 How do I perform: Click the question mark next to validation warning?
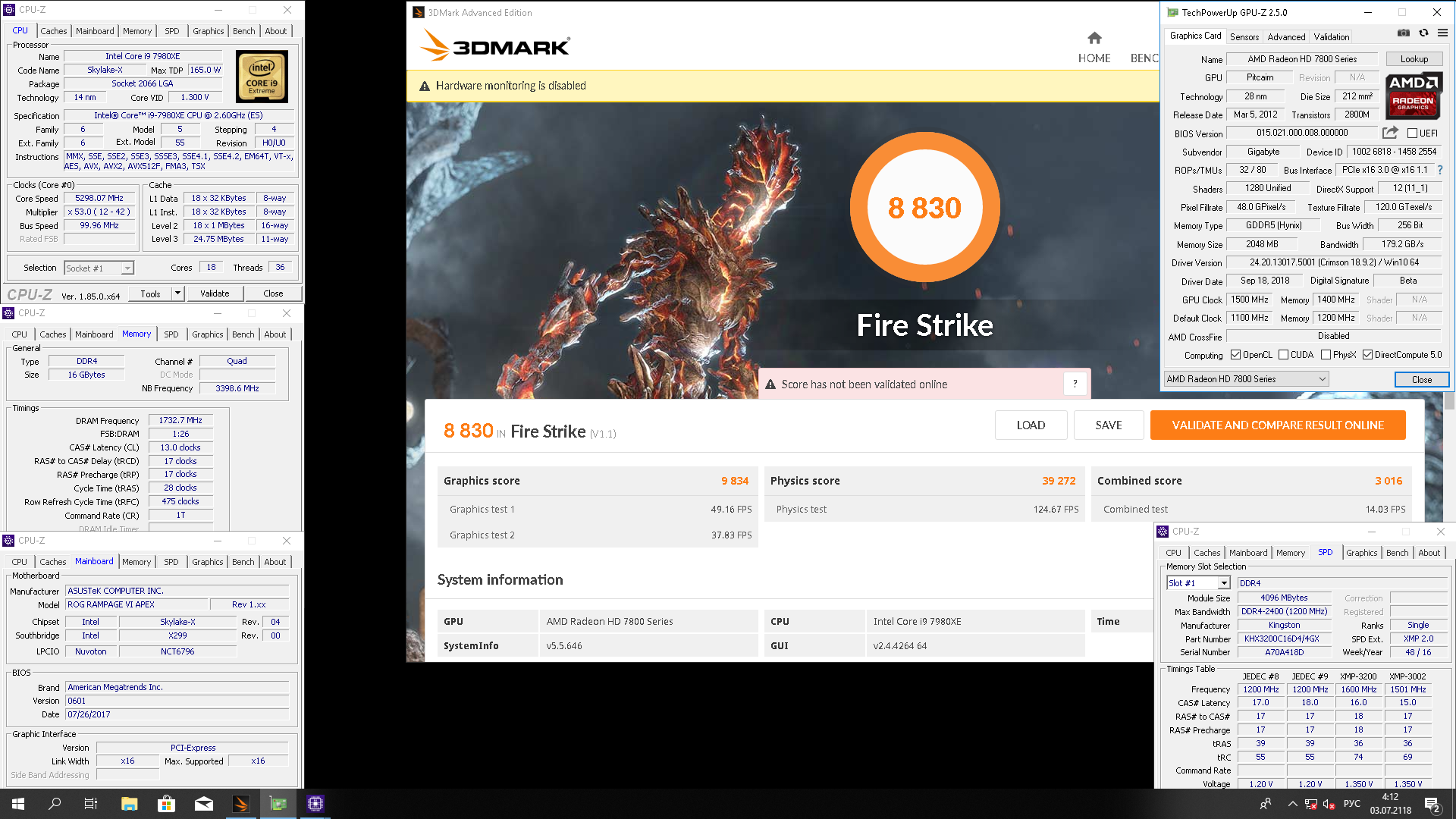[1075, 384]
